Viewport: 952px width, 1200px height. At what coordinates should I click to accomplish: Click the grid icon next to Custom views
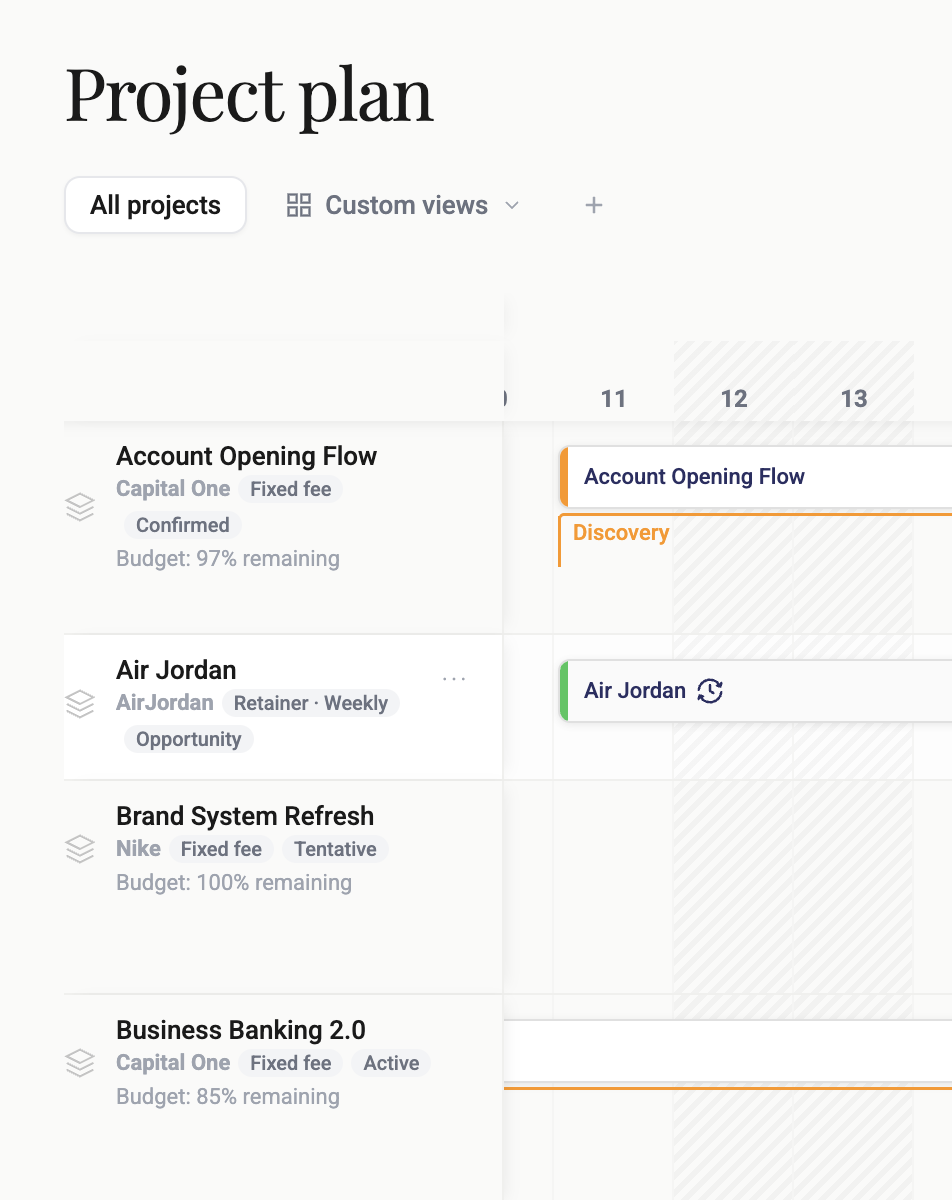click(x=299, y=206)
